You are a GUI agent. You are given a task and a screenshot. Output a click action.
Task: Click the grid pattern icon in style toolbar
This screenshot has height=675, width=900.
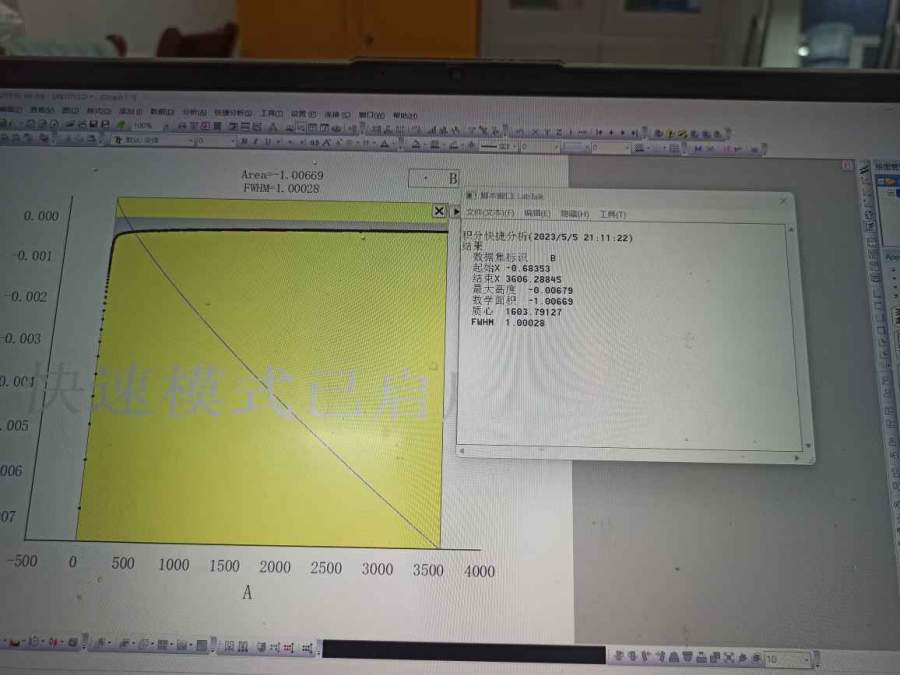pos(675,149)
